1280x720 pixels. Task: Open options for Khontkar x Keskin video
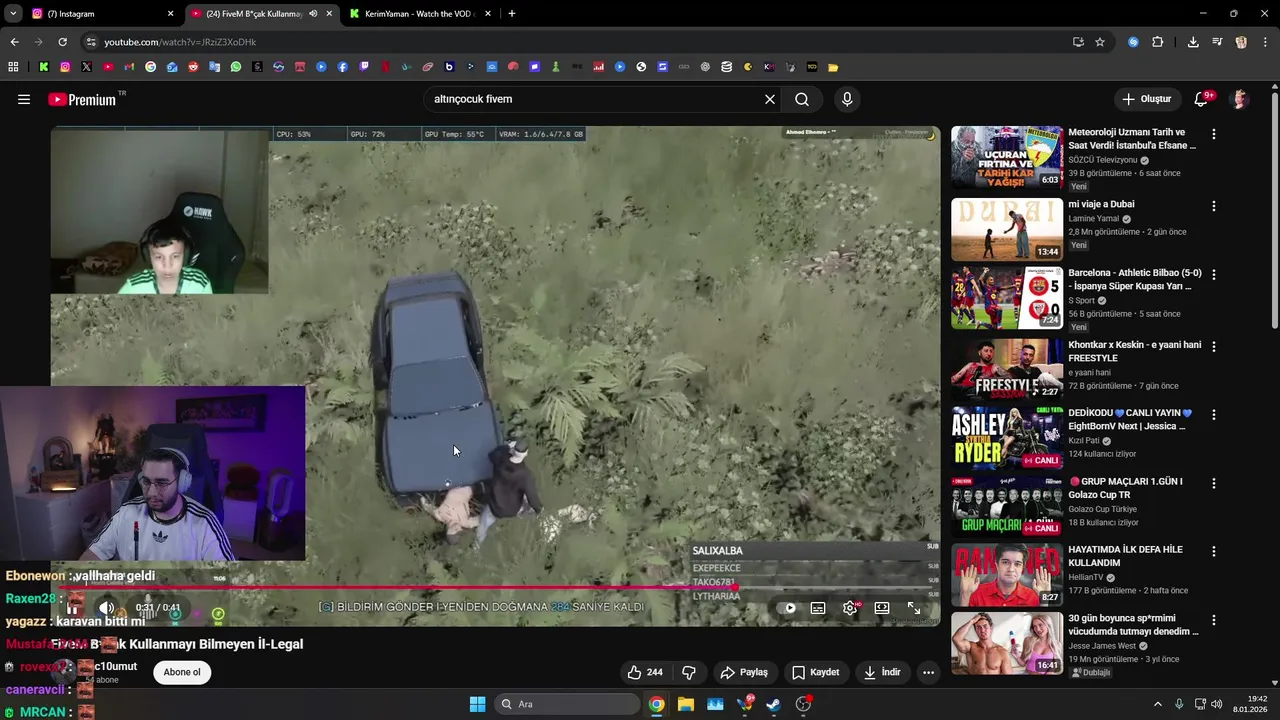point(1214,346)
